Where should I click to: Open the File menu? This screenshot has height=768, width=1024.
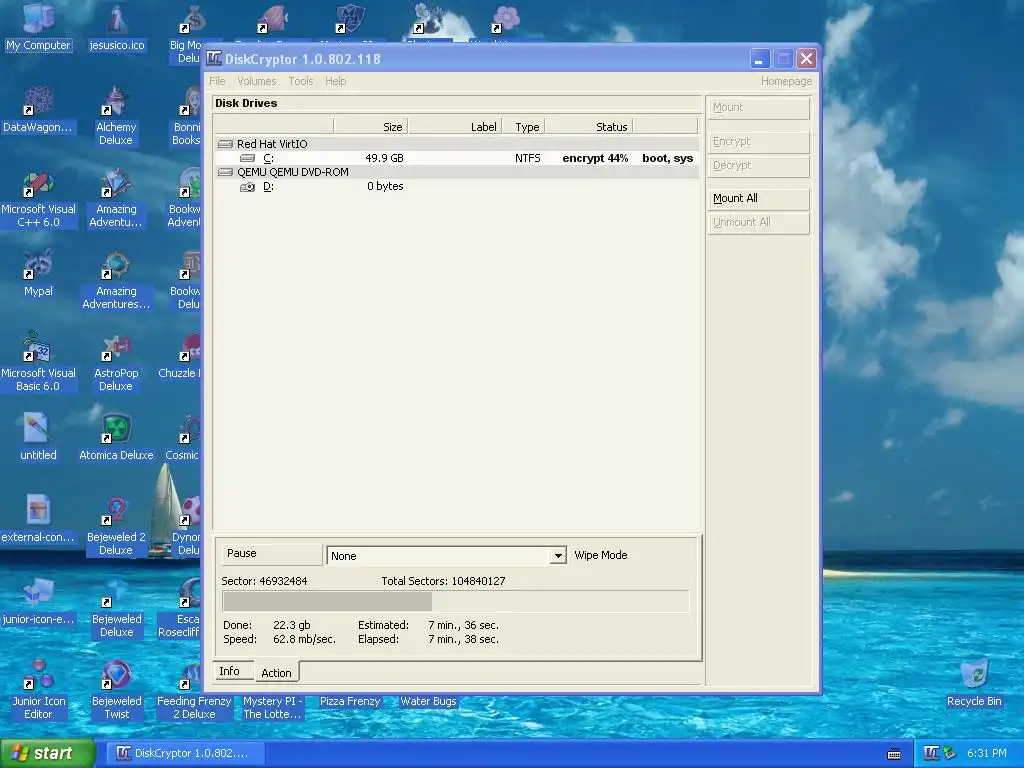click(217, 81)
